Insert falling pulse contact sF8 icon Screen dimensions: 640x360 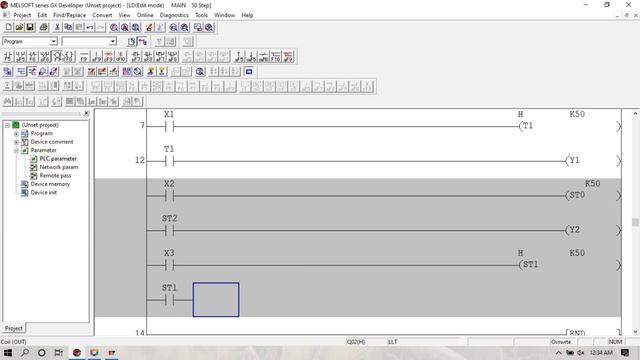point(148,56)
